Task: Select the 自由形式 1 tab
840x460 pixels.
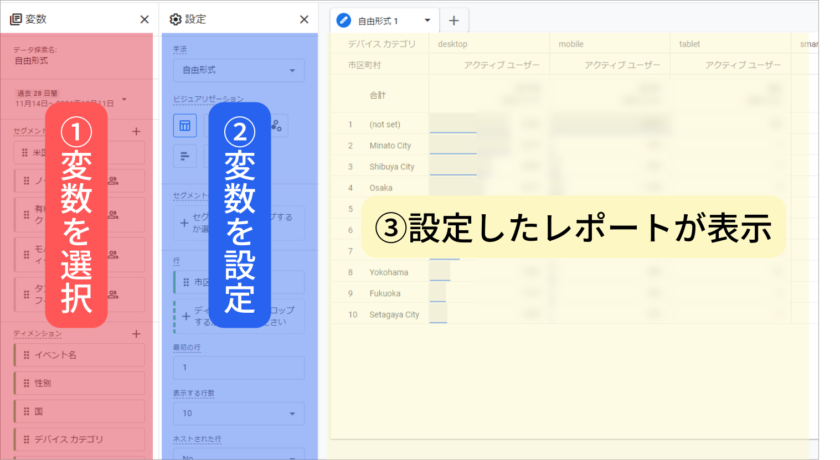Action: 378,20
